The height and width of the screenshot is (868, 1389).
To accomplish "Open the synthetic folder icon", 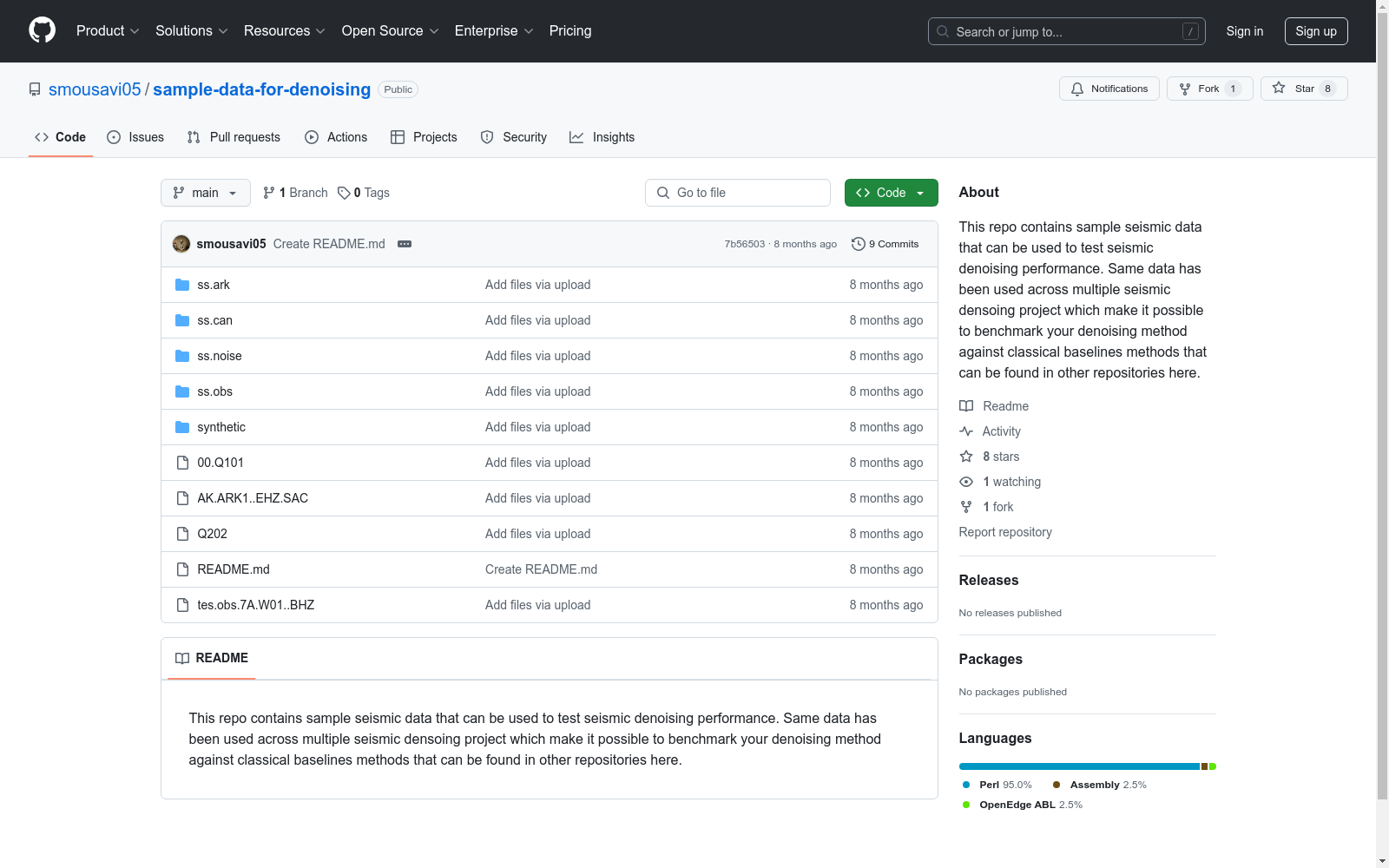I will (182, 427).
